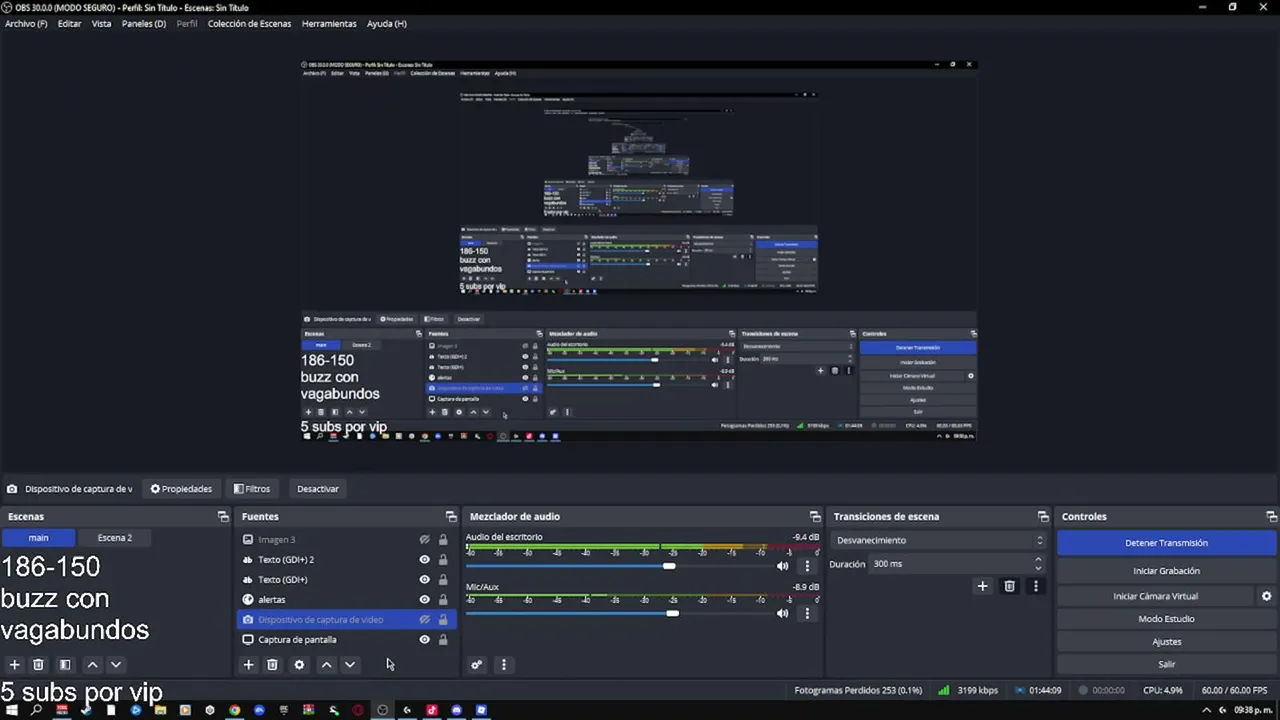
Task: Undock the Fuentes panel
Action: 451,516
